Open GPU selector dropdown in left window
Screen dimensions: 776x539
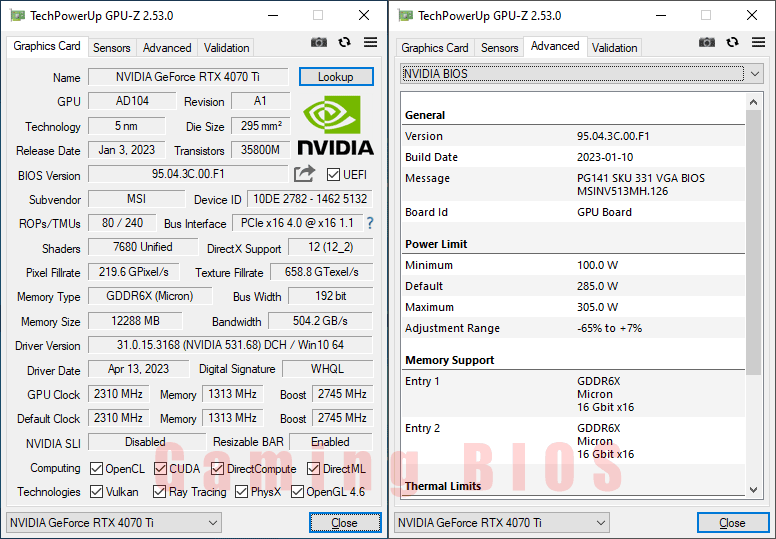pos(113,523)
